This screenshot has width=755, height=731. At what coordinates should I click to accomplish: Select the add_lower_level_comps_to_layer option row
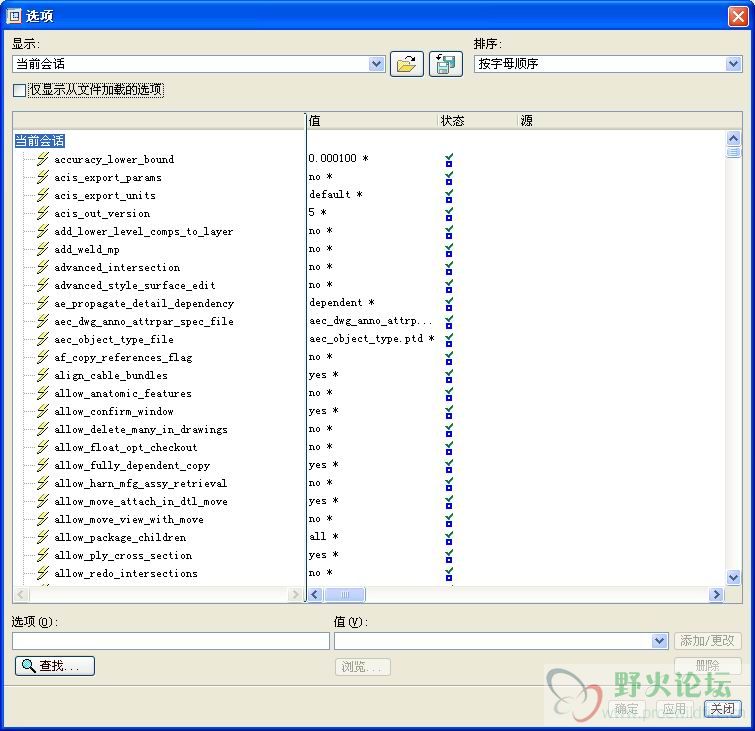pos(143,232)
